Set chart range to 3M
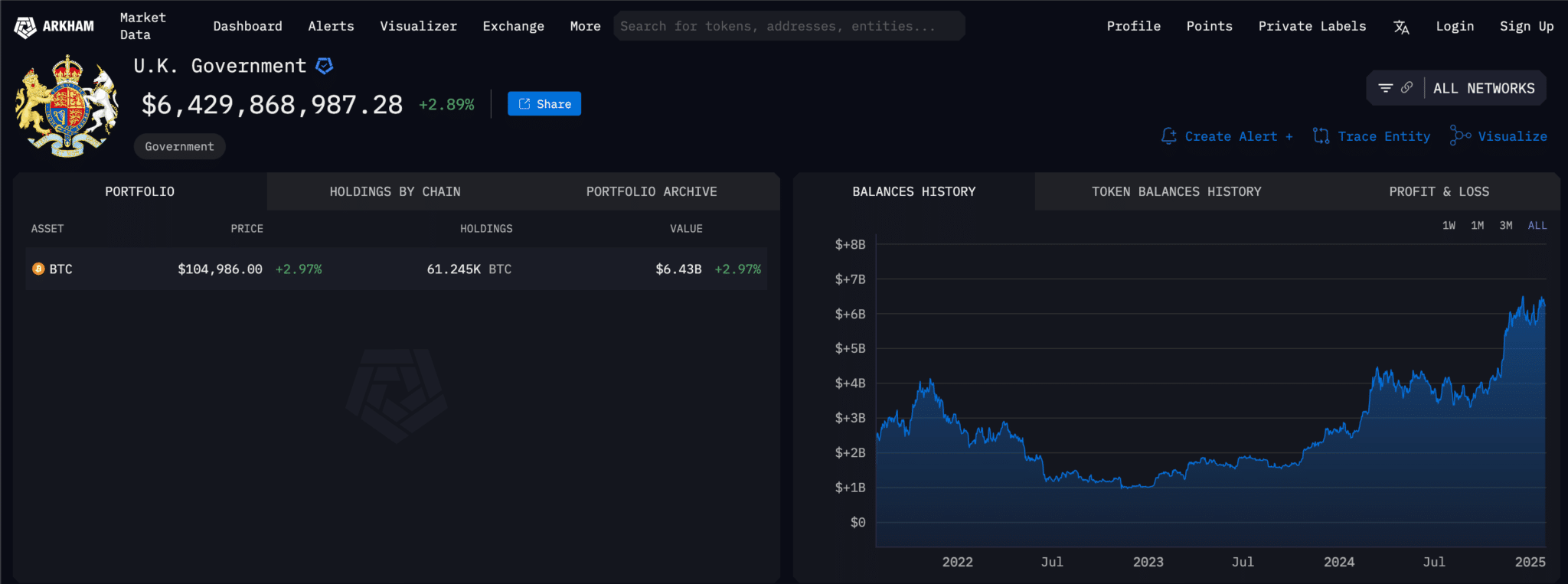 (1505, 225)
